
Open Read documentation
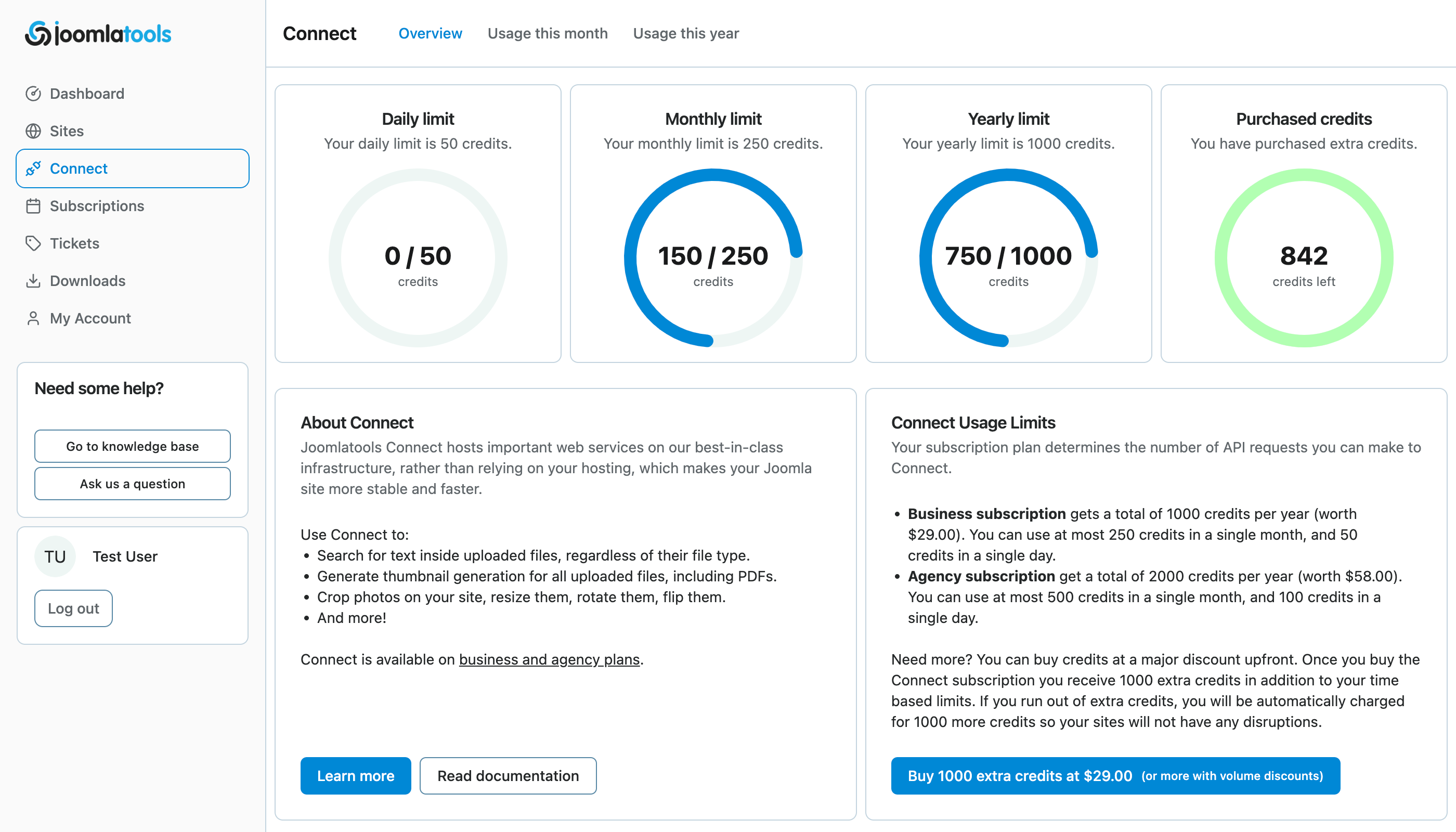(508, 775)
